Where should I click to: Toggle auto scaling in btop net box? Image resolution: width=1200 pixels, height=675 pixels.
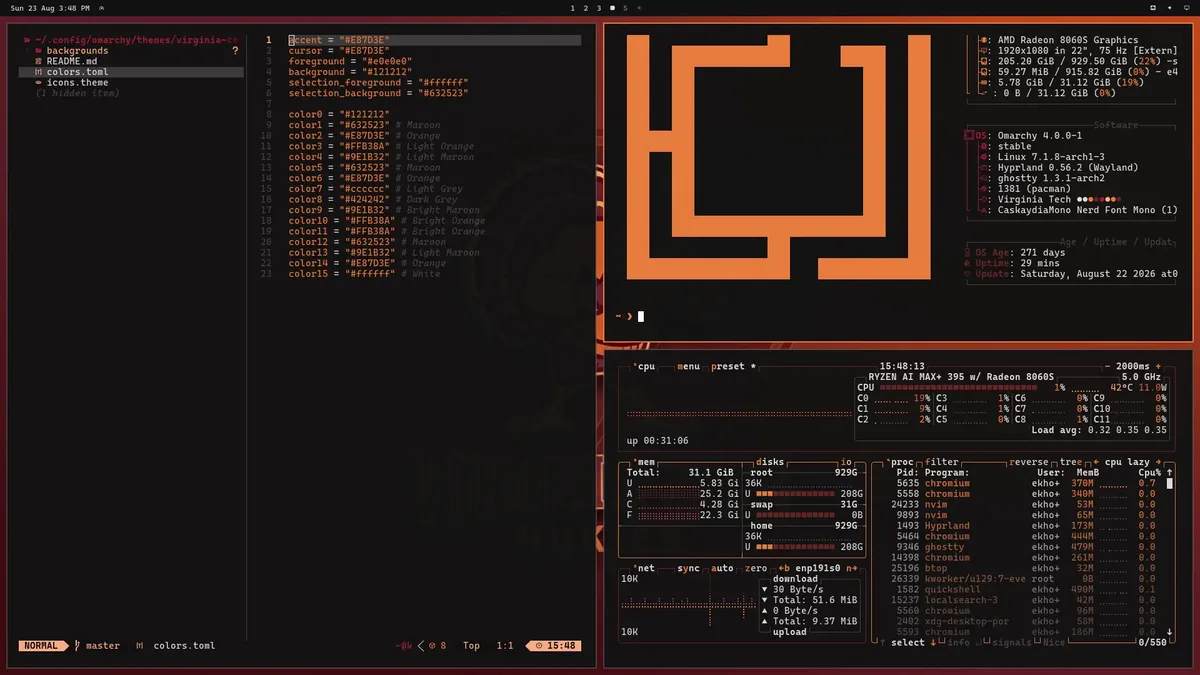coord(723,568)
